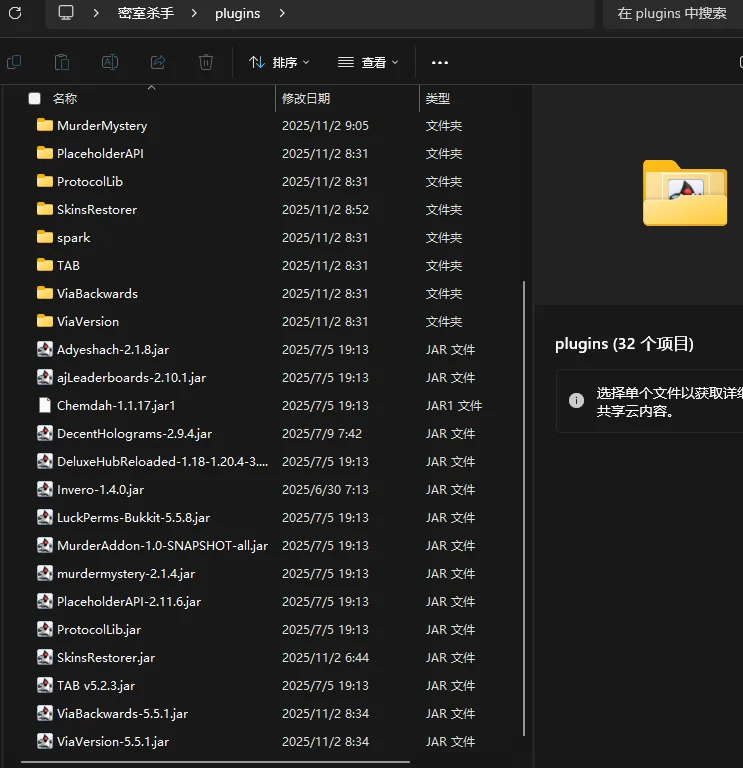Click DeluxeHubReloaded jar file icon
The width and height of the screenshot is (743, 768).
tap(45, 461)
